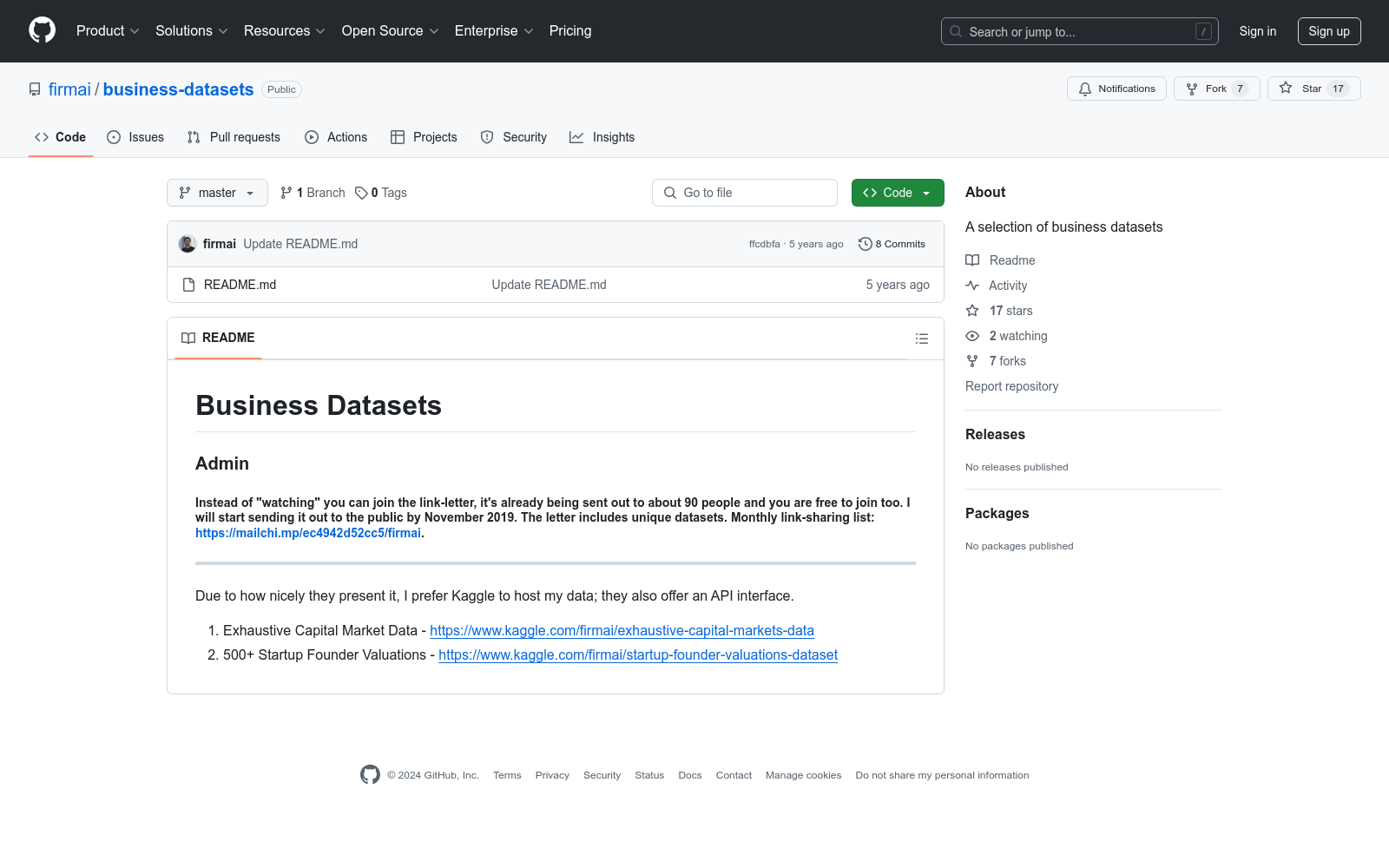1389x868 pixels.
Task: Open the startup-founder-valuations-dataset Kaggle link
Action: click(638, 654)
